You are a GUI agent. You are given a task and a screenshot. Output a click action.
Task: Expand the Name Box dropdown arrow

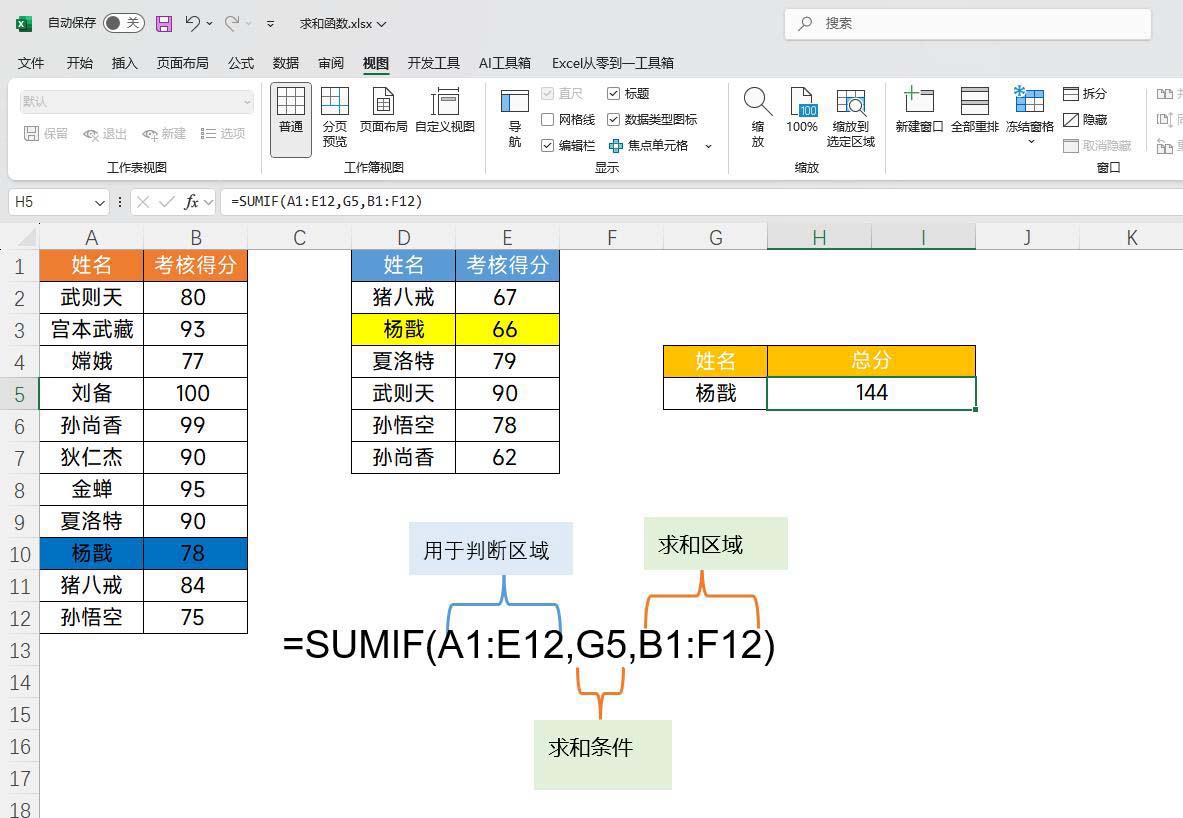click(100, 202)
